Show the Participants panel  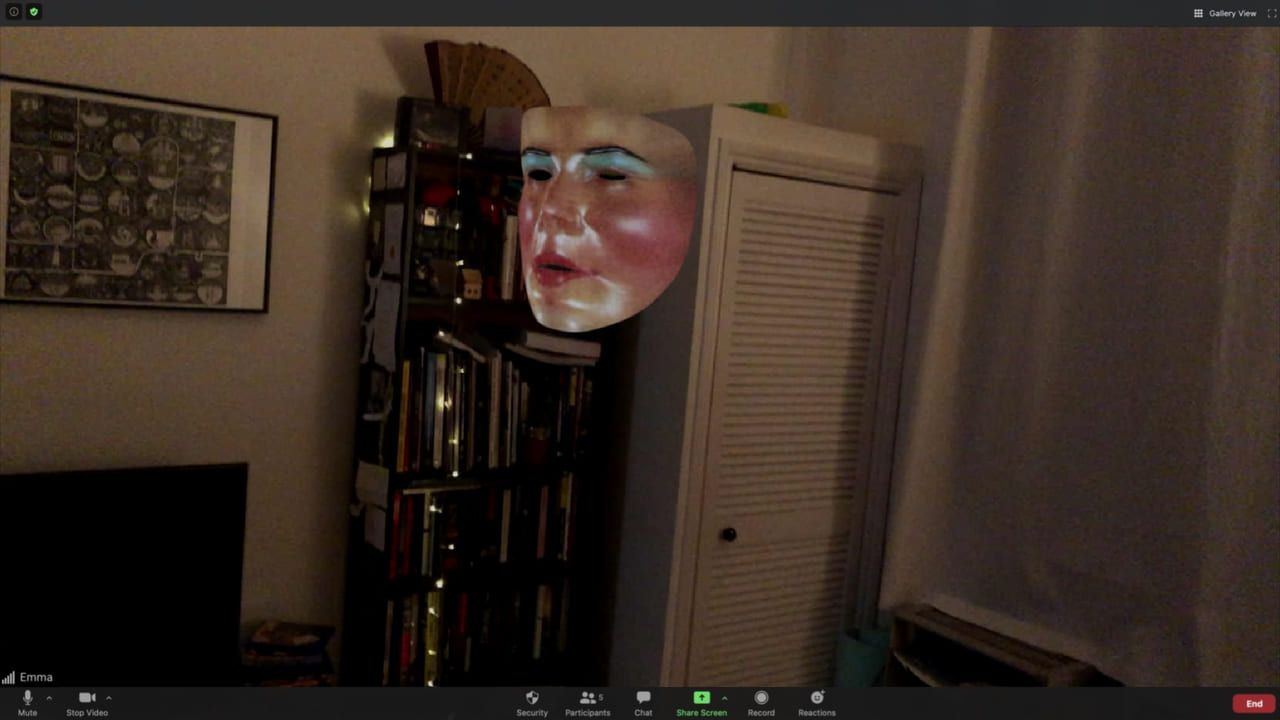click(x=588, y=702)
